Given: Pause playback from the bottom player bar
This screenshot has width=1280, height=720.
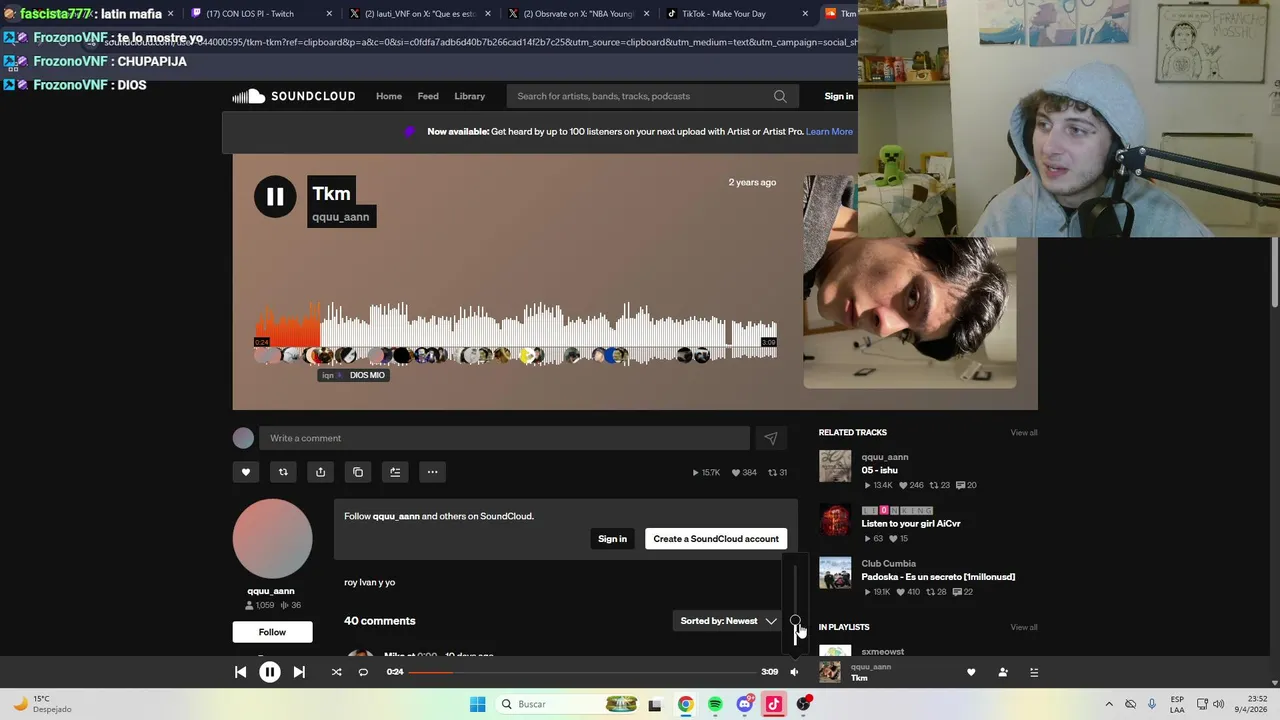Looking at the screenshot, I should click(x=270, y=672).
